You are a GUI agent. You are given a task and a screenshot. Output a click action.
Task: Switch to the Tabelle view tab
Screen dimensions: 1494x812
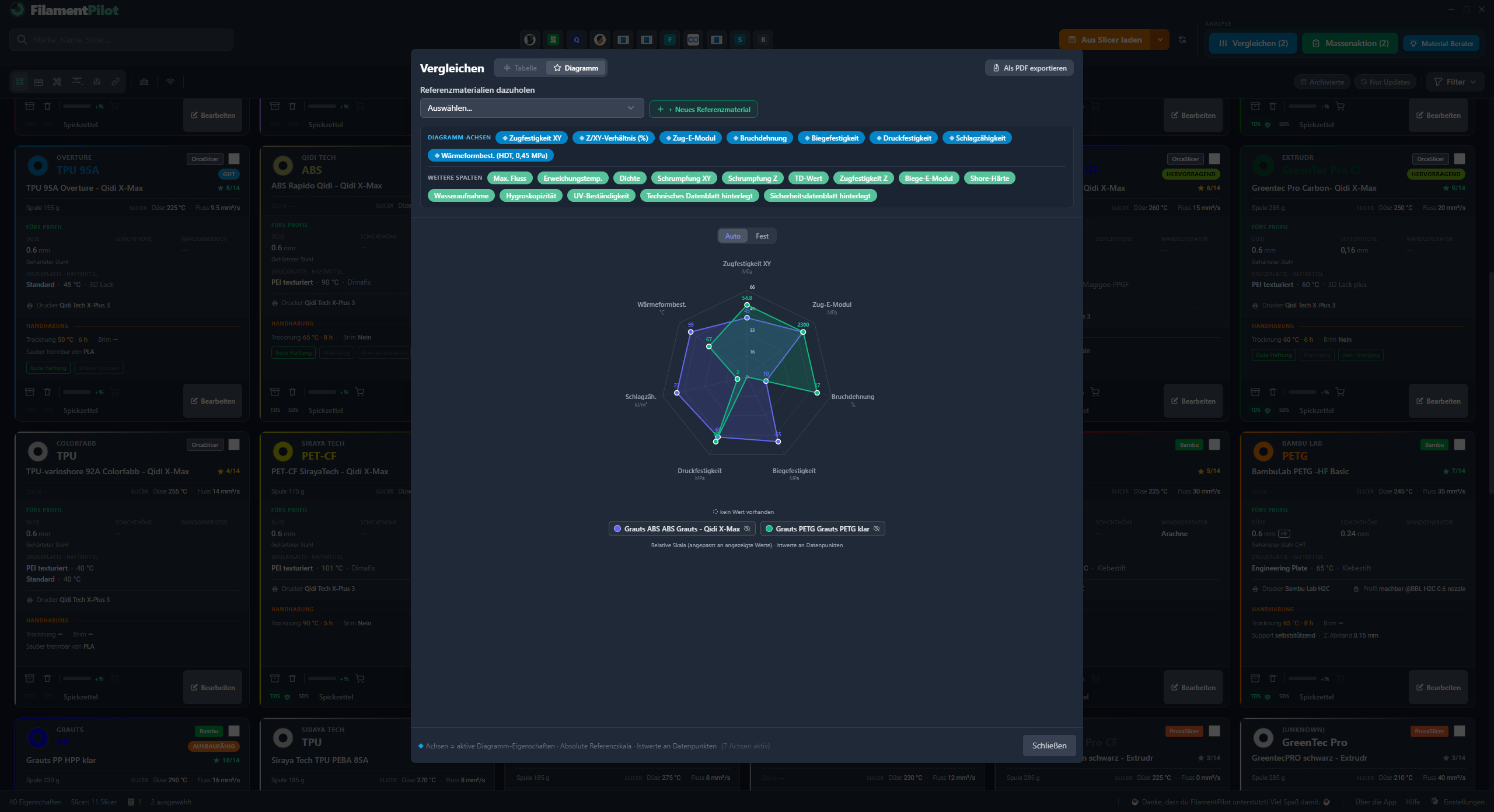(520, 68)
